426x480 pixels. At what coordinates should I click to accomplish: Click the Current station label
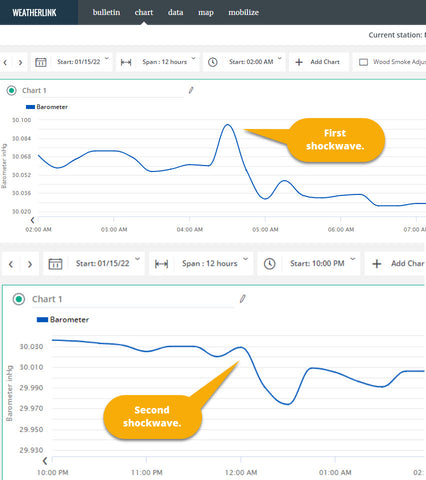tap(397, 35)
